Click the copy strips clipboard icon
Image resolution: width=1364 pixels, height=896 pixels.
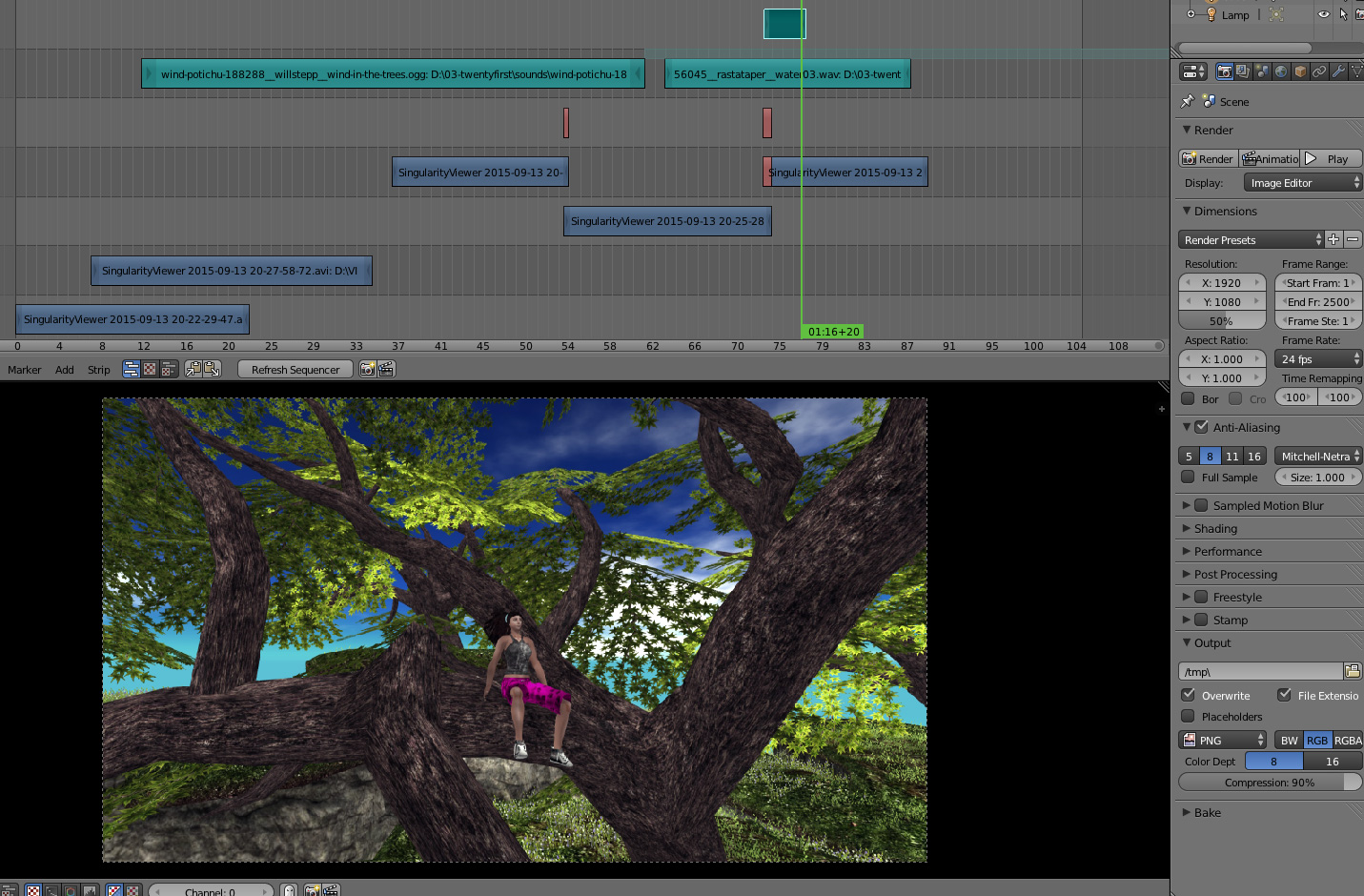click(193, 369)
